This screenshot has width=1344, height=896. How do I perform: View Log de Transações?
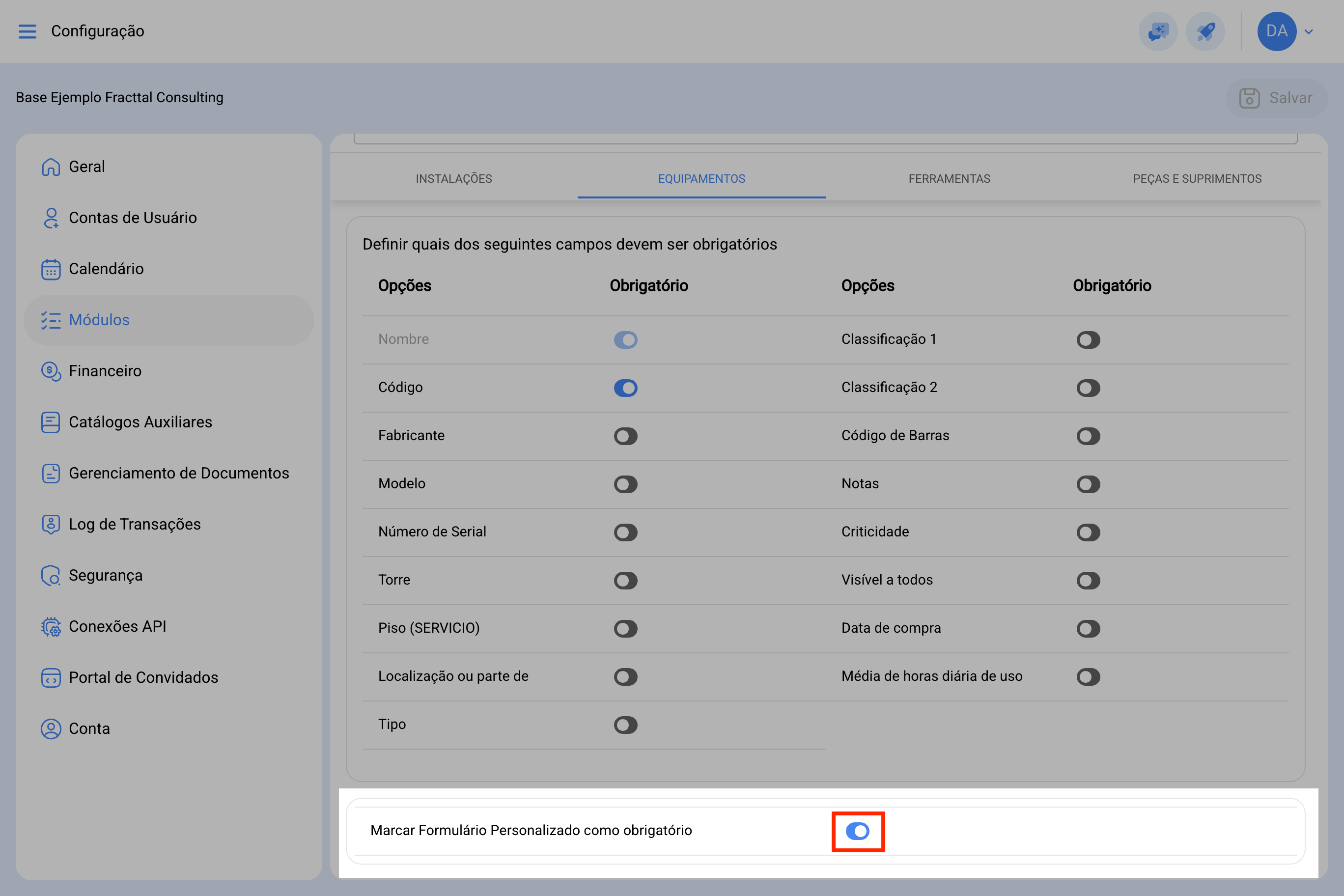coord(168,525)
